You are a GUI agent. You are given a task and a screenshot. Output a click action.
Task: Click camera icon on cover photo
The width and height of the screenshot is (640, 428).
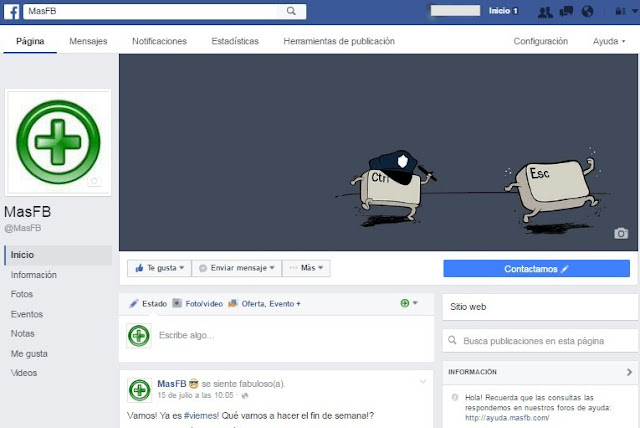(620, 234)
